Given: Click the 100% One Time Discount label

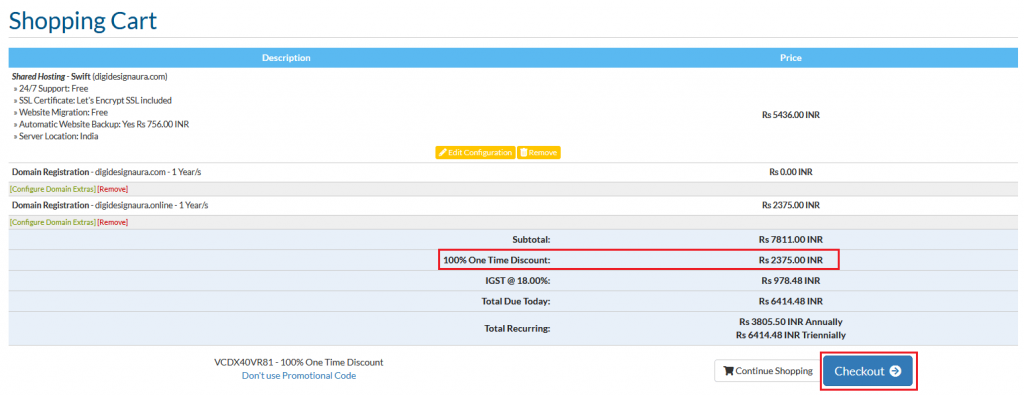Looking at the screenshot, I should click(496, 260).
